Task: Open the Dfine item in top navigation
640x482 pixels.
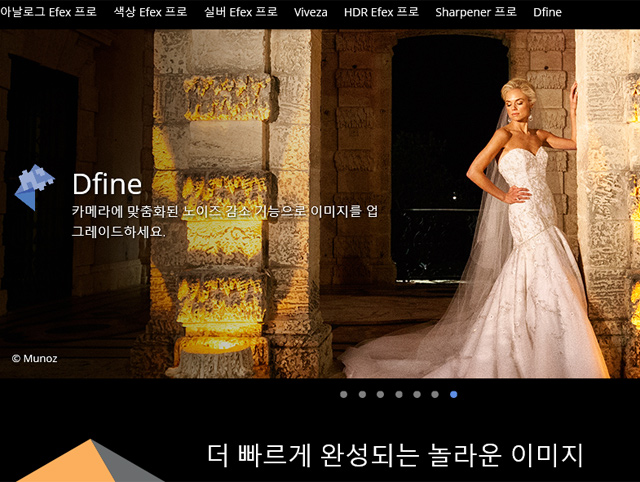Action: tap(547, 12)
